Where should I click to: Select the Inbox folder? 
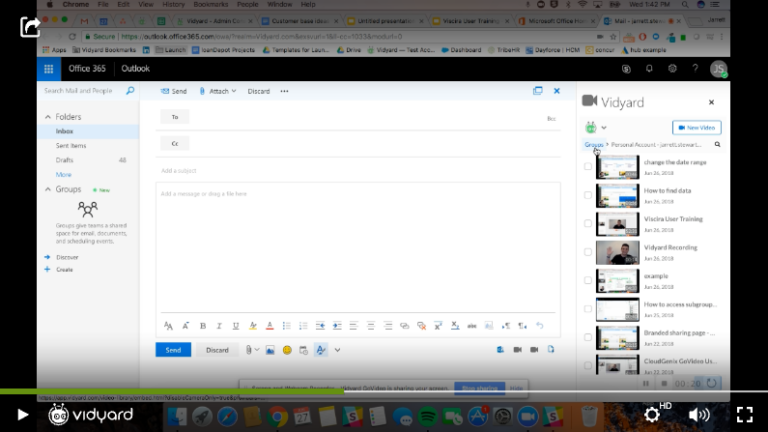[x=65, y=131]
